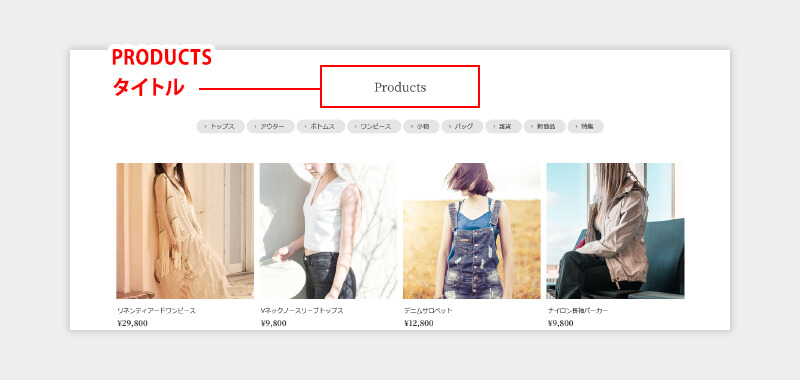Open the 特集 feature pill
The width and height of the screenshot is (800, 380).
[586, 126]
